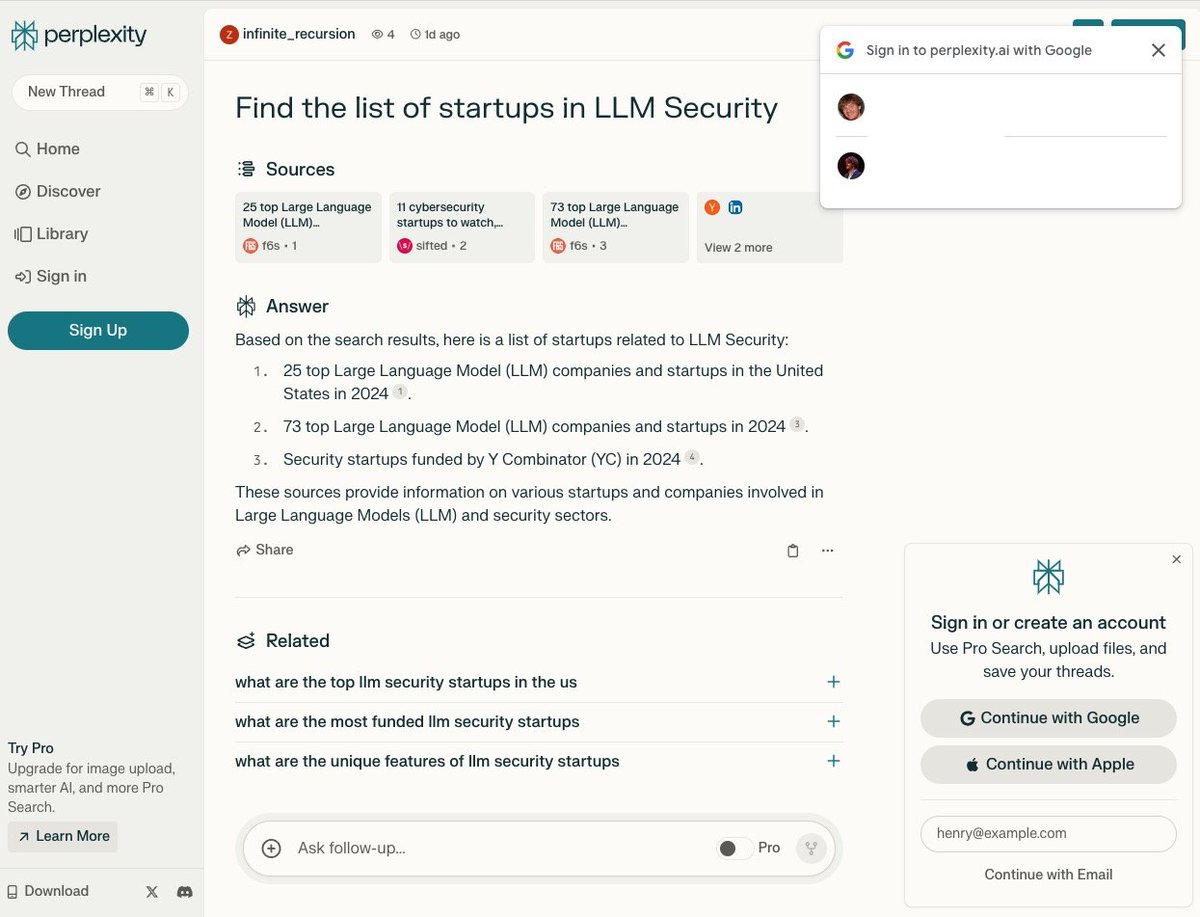This screenshot has height=917, width=1200.
Task: Close the Google sign-in popup
Action: click(1158, 50)
